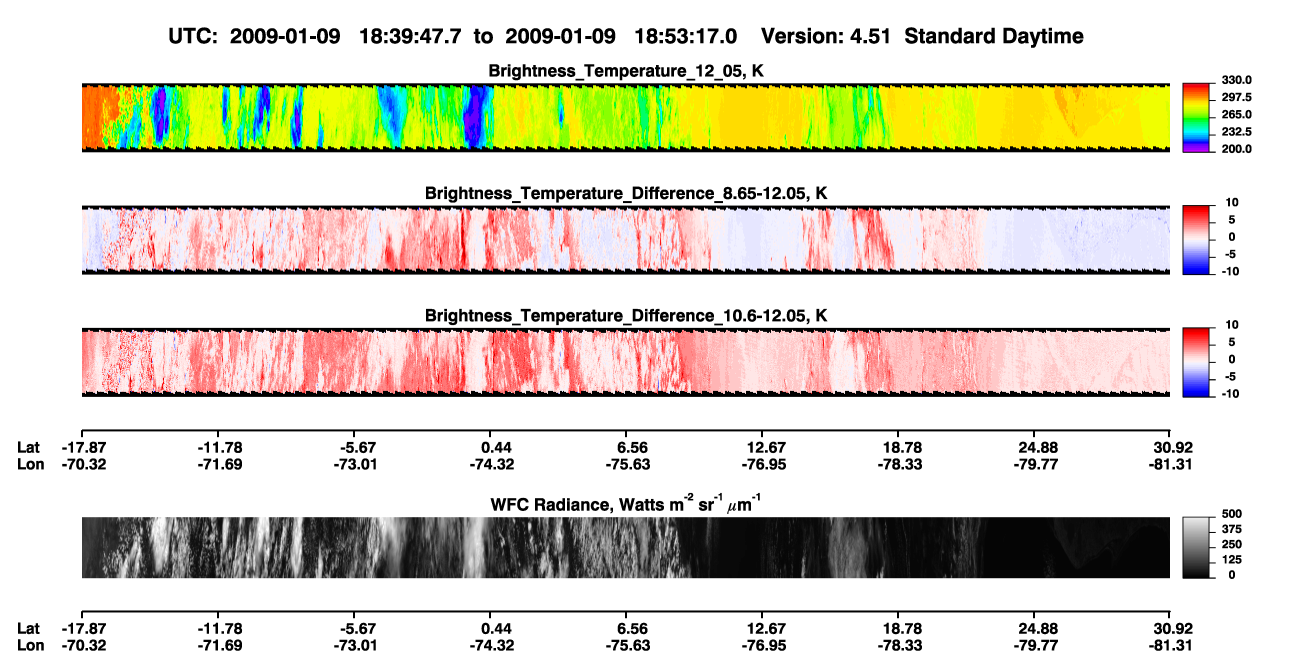Click the Brightness_Temperature_Difference_10.6-12.05 plot title
1300x667 pixels.
point(625,316)
